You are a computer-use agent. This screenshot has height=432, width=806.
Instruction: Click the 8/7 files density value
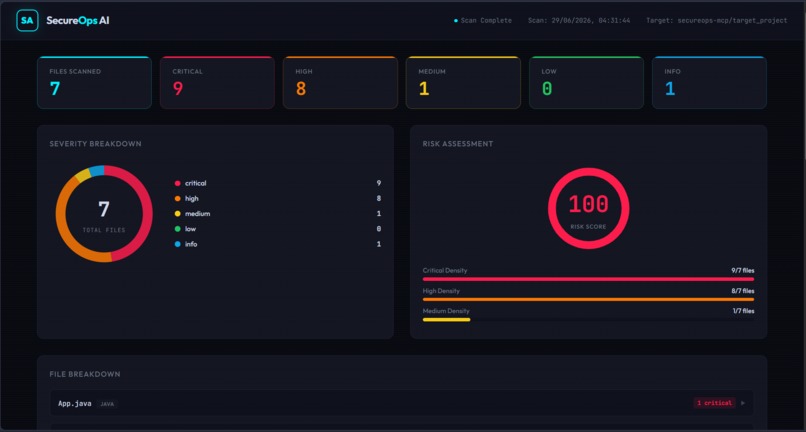click(x=743, y=291)
